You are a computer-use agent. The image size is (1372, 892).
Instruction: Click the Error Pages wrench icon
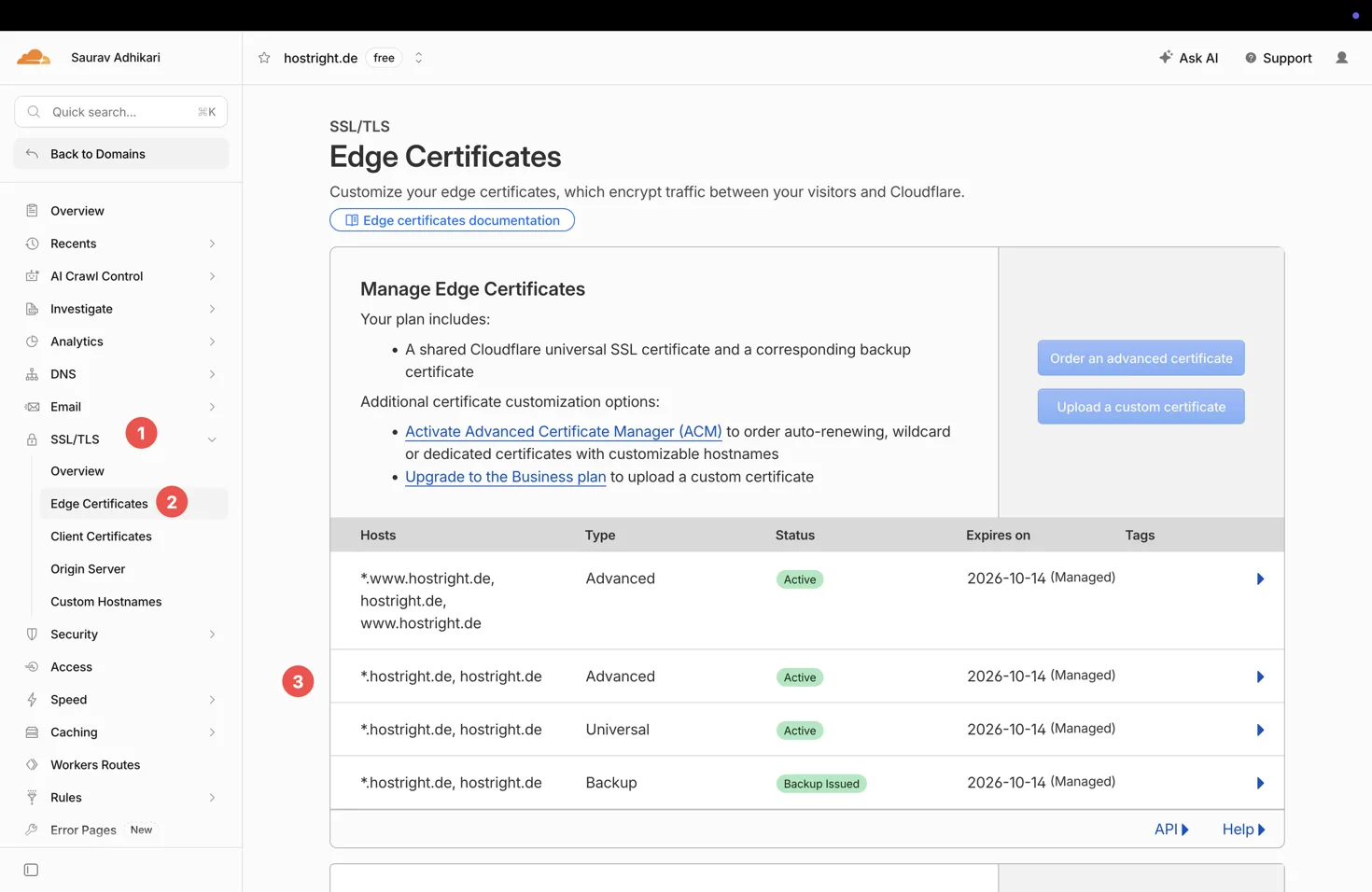tap(32, 829)
